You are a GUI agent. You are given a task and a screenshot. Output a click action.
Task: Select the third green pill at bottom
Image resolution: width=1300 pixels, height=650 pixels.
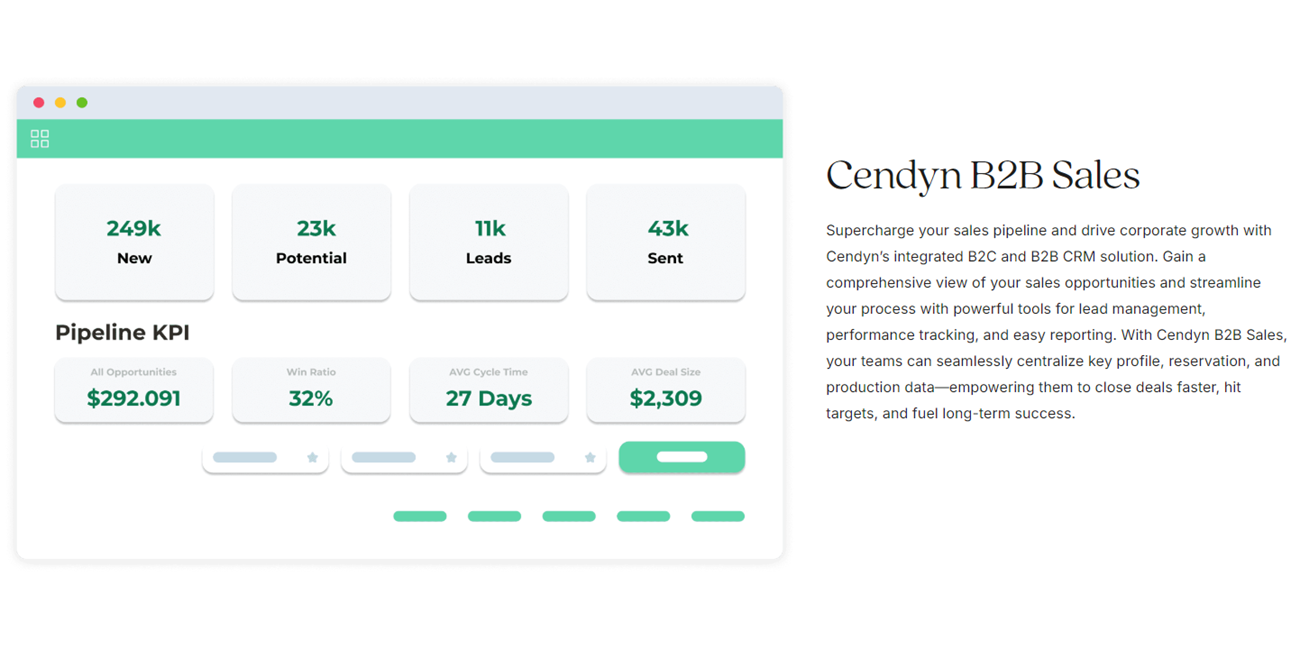569,517
